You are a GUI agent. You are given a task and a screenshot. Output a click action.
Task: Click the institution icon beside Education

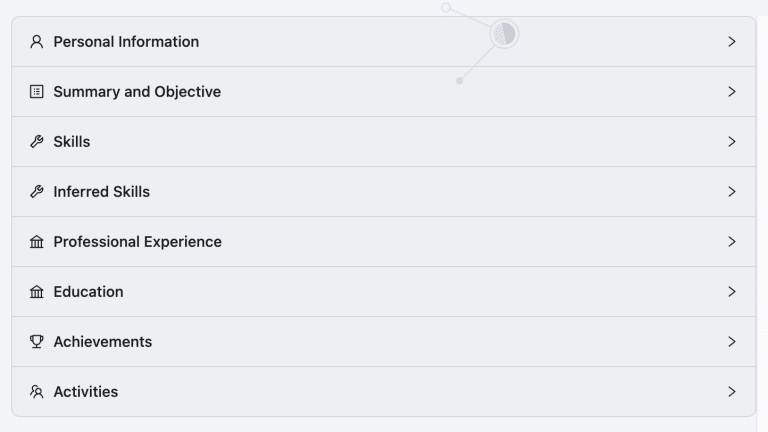tap(37, 291)
